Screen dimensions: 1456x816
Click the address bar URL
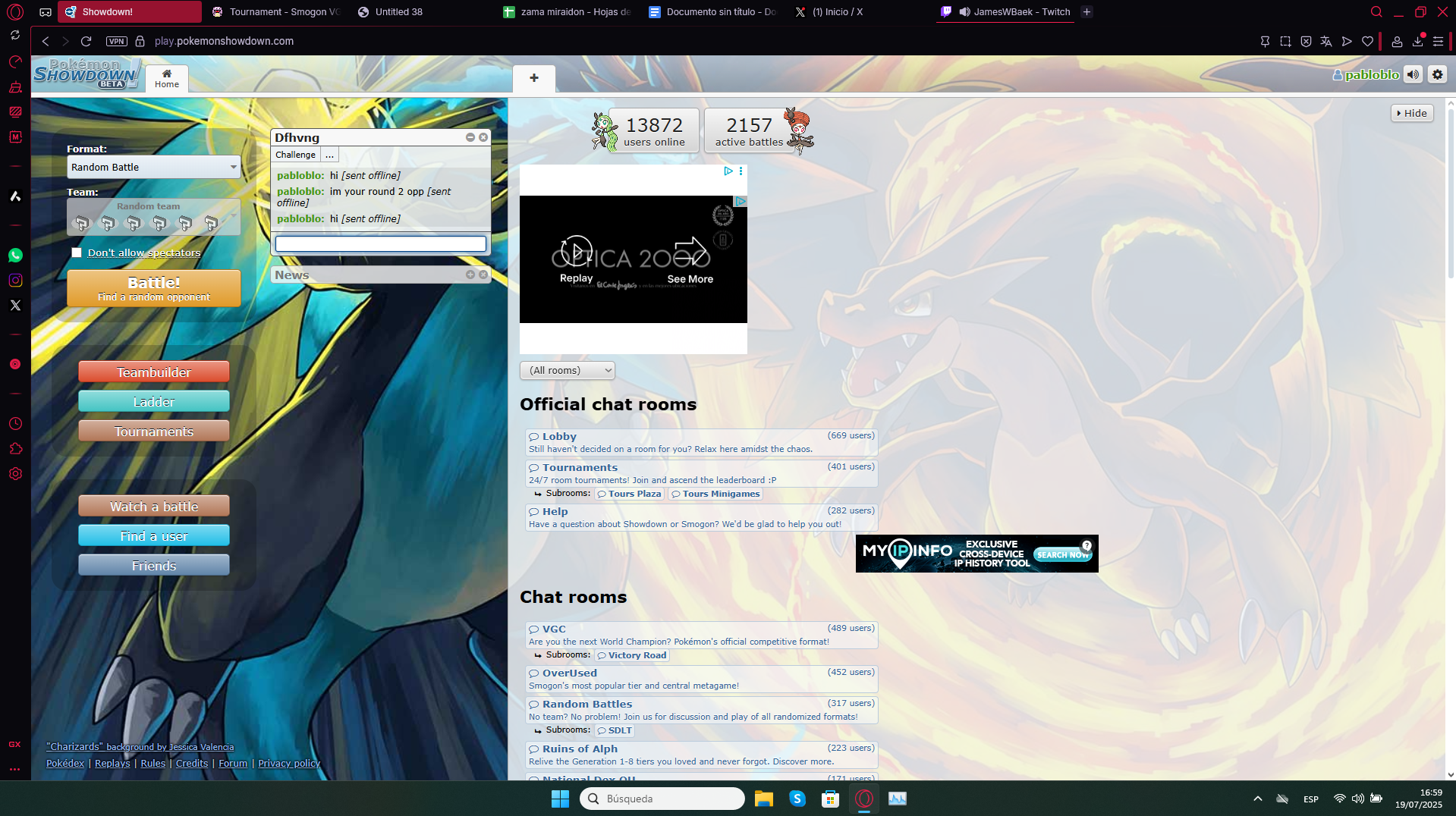[224, 41]
